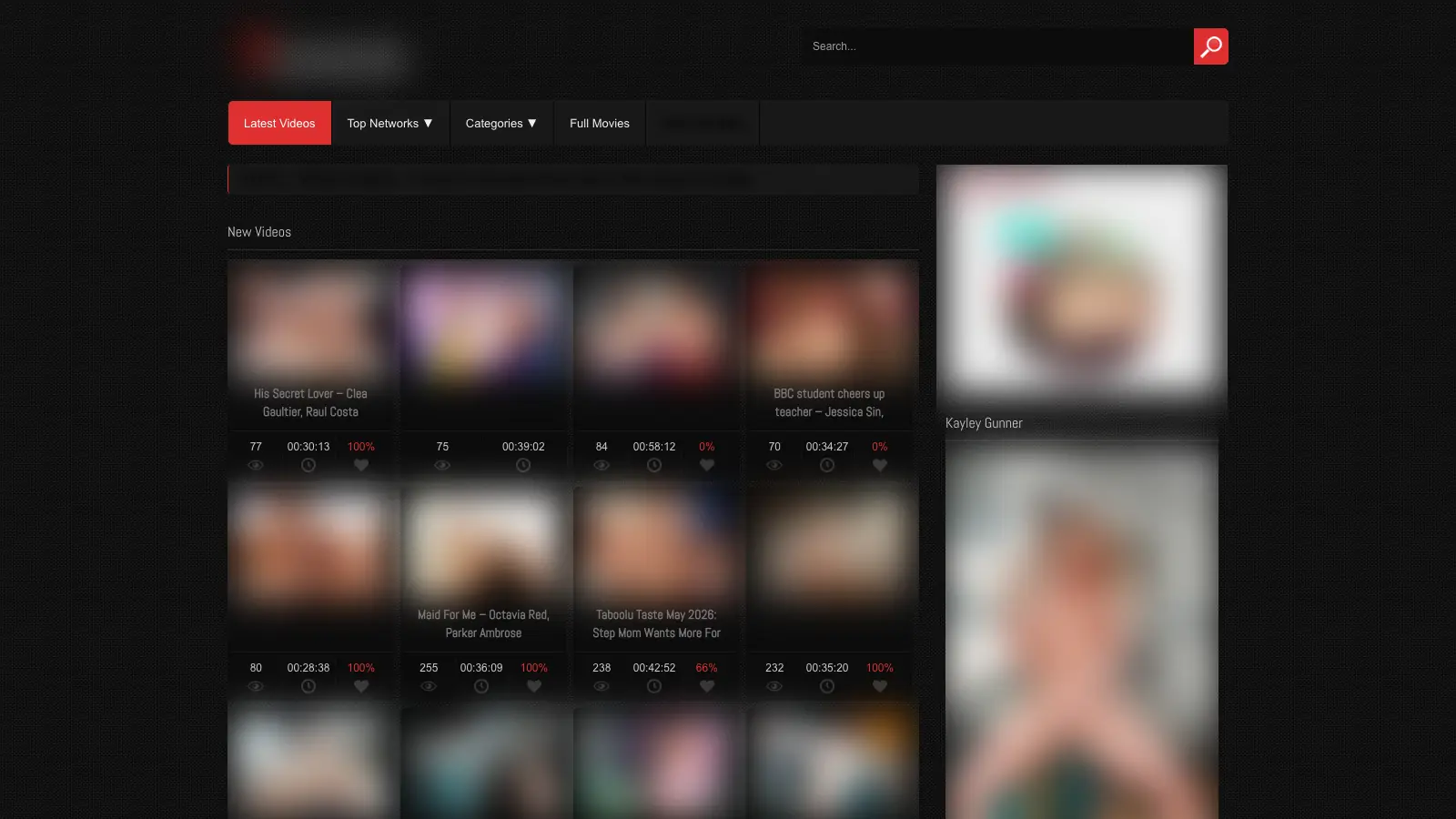Click the eye icon under 232 views

click(x=774, y=686)
